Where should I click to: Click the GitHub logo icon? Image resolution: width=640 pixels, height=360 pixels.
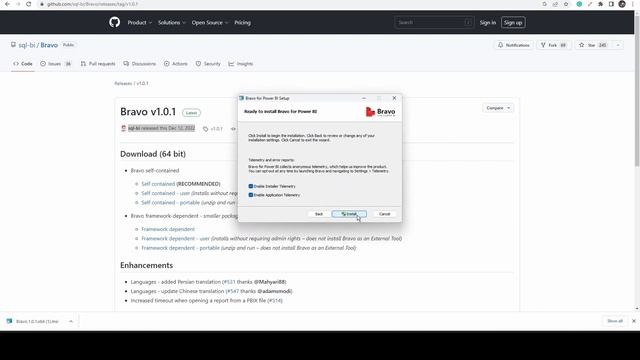pyautogui.click(x=115, y=22)
